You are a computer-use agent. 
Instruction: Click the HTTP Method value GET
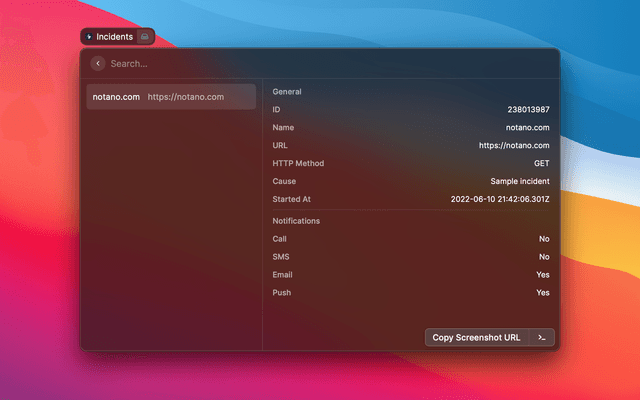point(541,163)
